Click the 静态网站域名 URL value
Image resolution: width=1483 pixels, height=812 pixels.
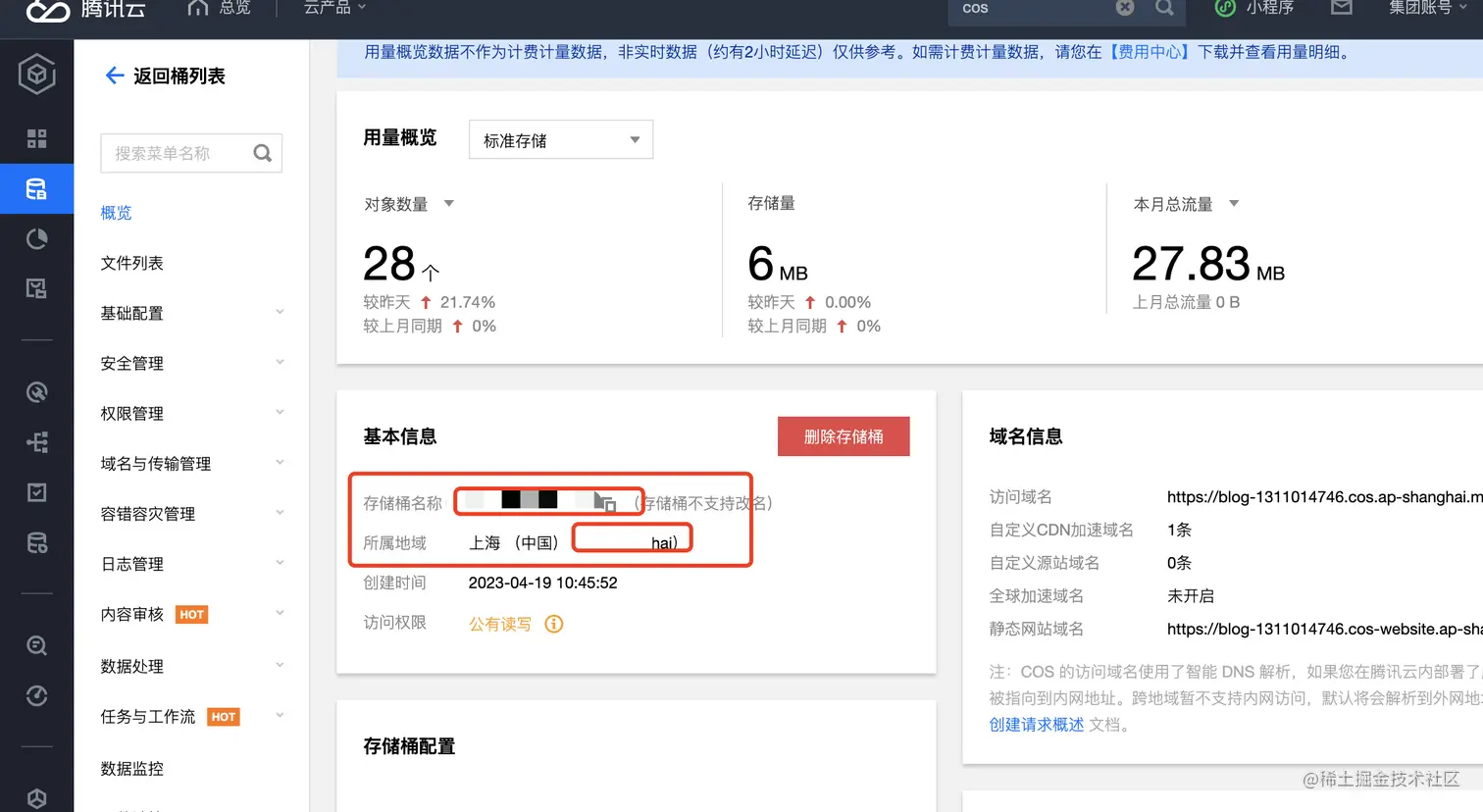tap(1324, 629)
